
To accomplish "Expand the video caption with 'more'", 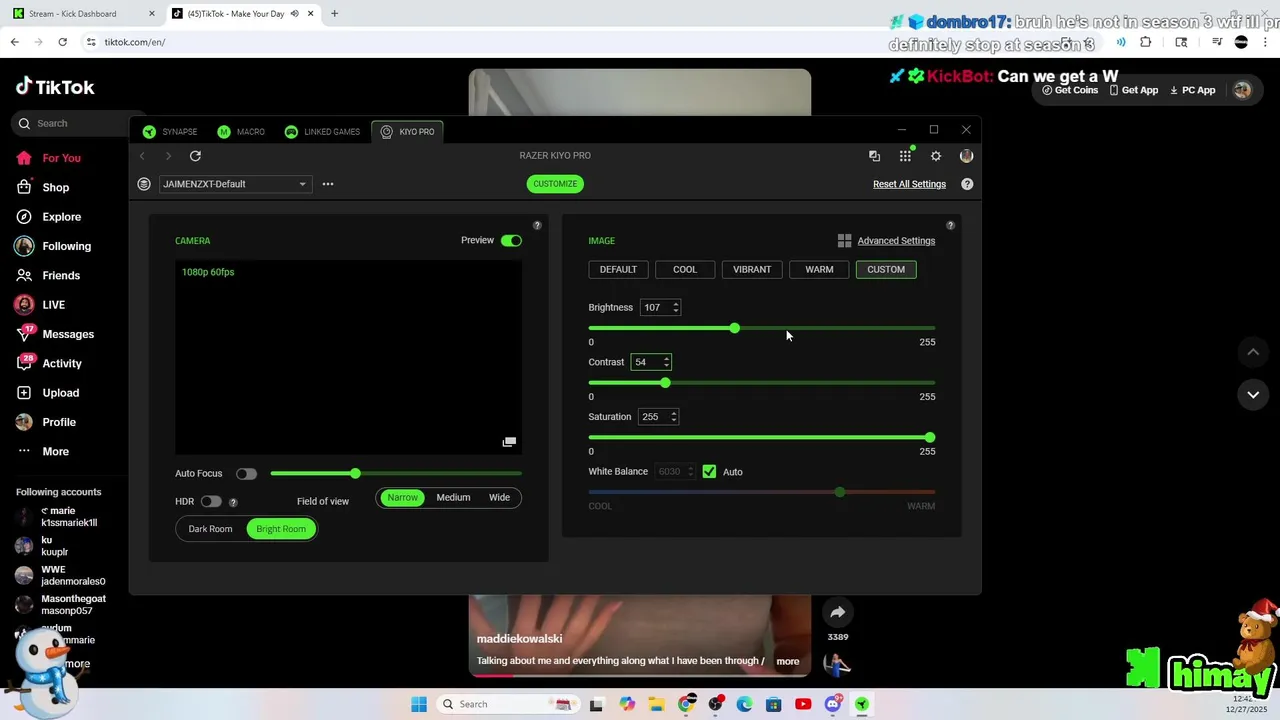I will point(788,661).
